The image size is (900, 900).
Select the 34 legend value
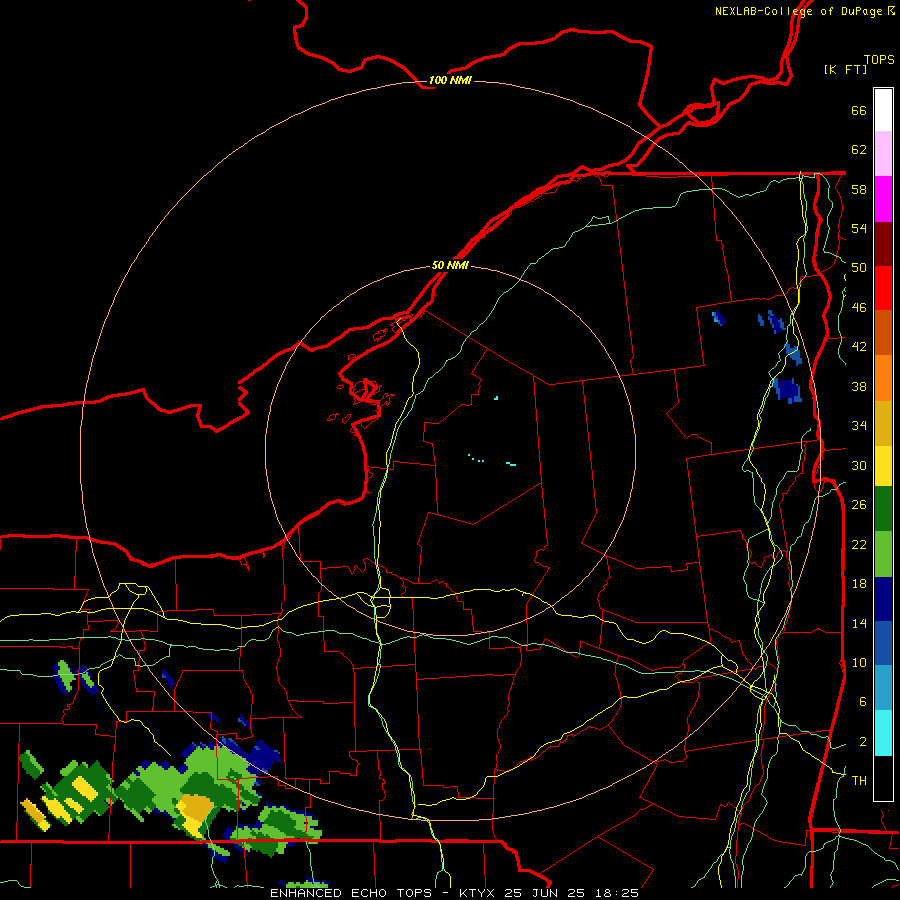859,426
